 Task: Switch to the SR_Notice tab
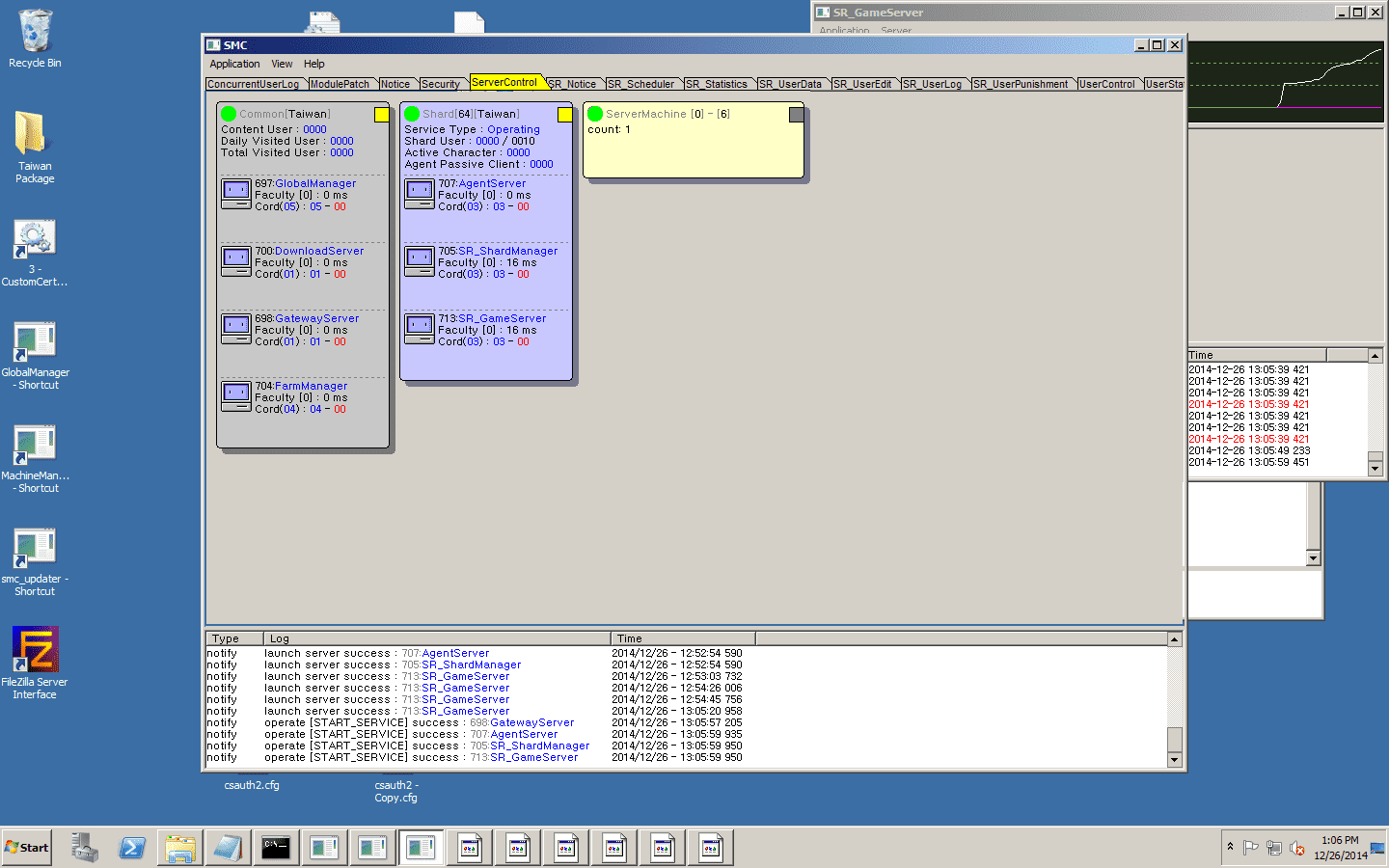(573, 84)
